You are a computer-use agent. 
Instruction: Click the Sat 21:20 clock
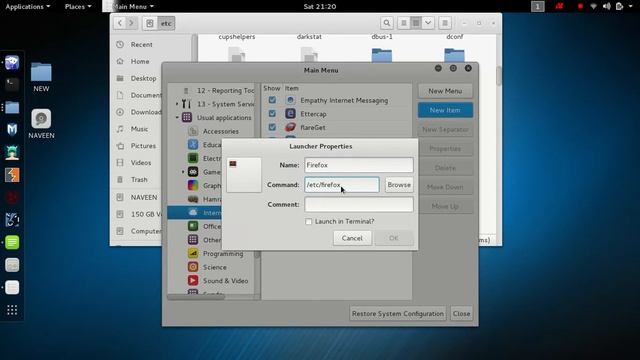point(320,6)
